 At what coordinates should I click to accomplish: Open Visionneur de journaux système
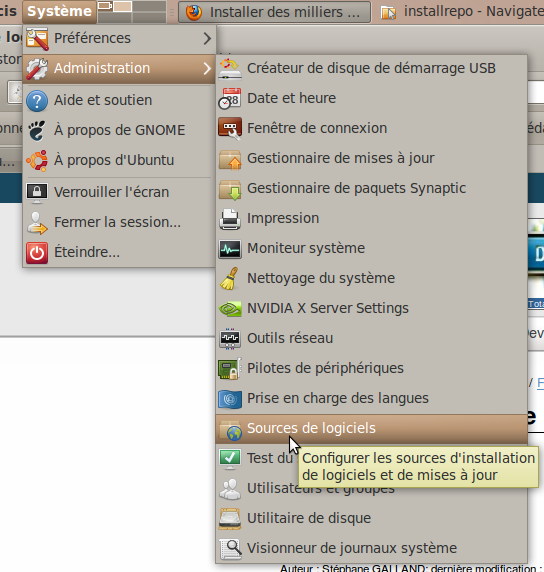(371, 548)
